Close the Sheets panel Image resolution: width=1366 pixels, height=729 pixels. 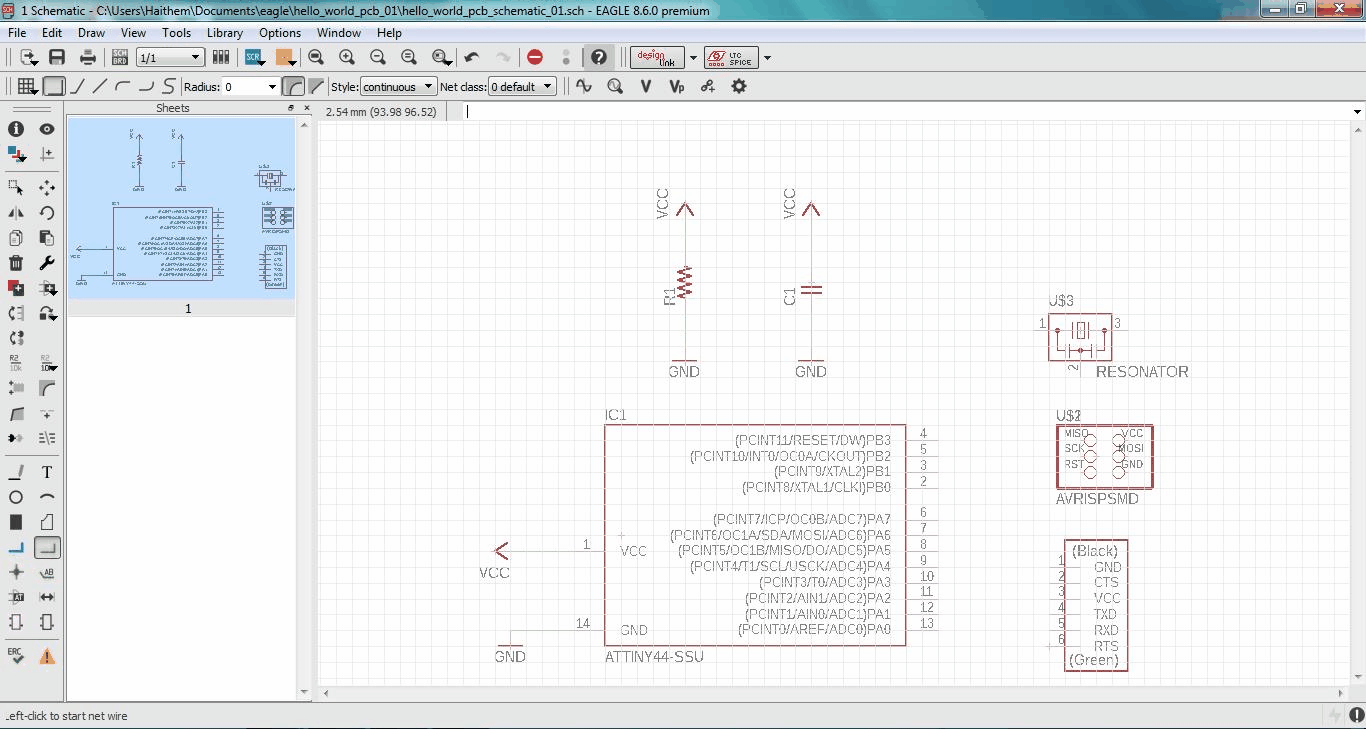coord(306,108)
